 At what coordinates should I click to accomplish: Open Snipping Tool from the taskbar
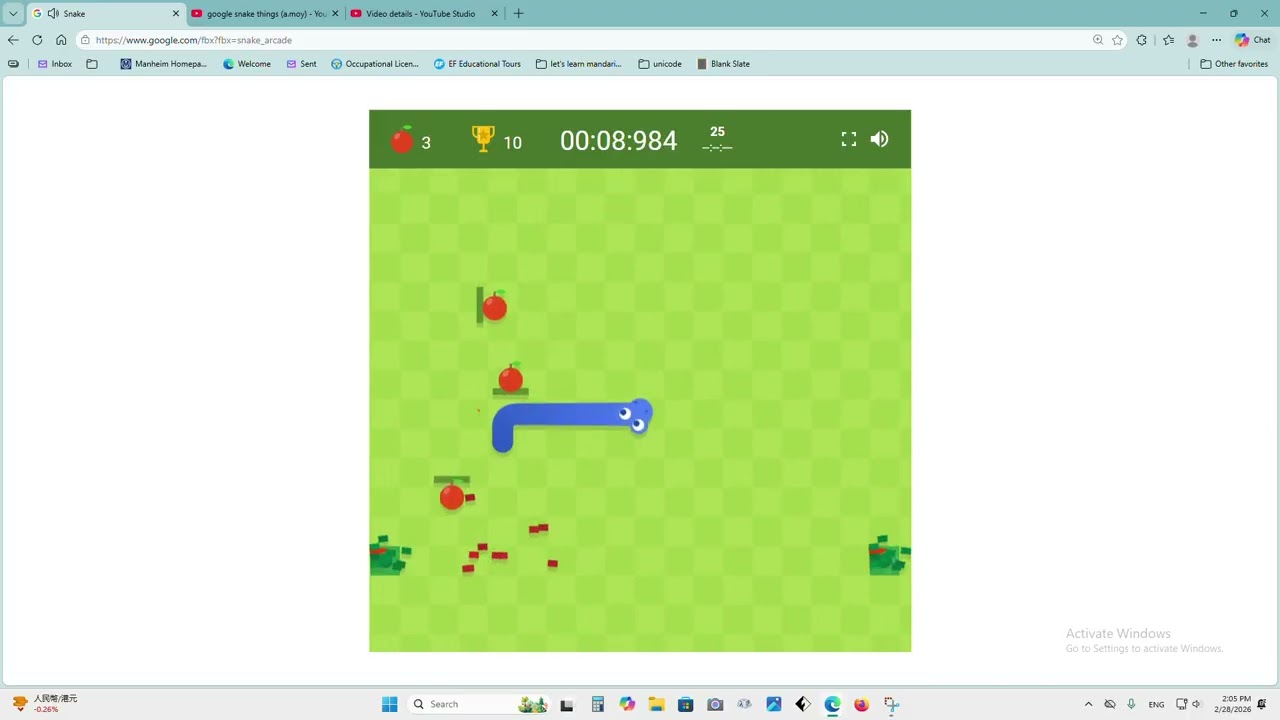pos(891,704)
